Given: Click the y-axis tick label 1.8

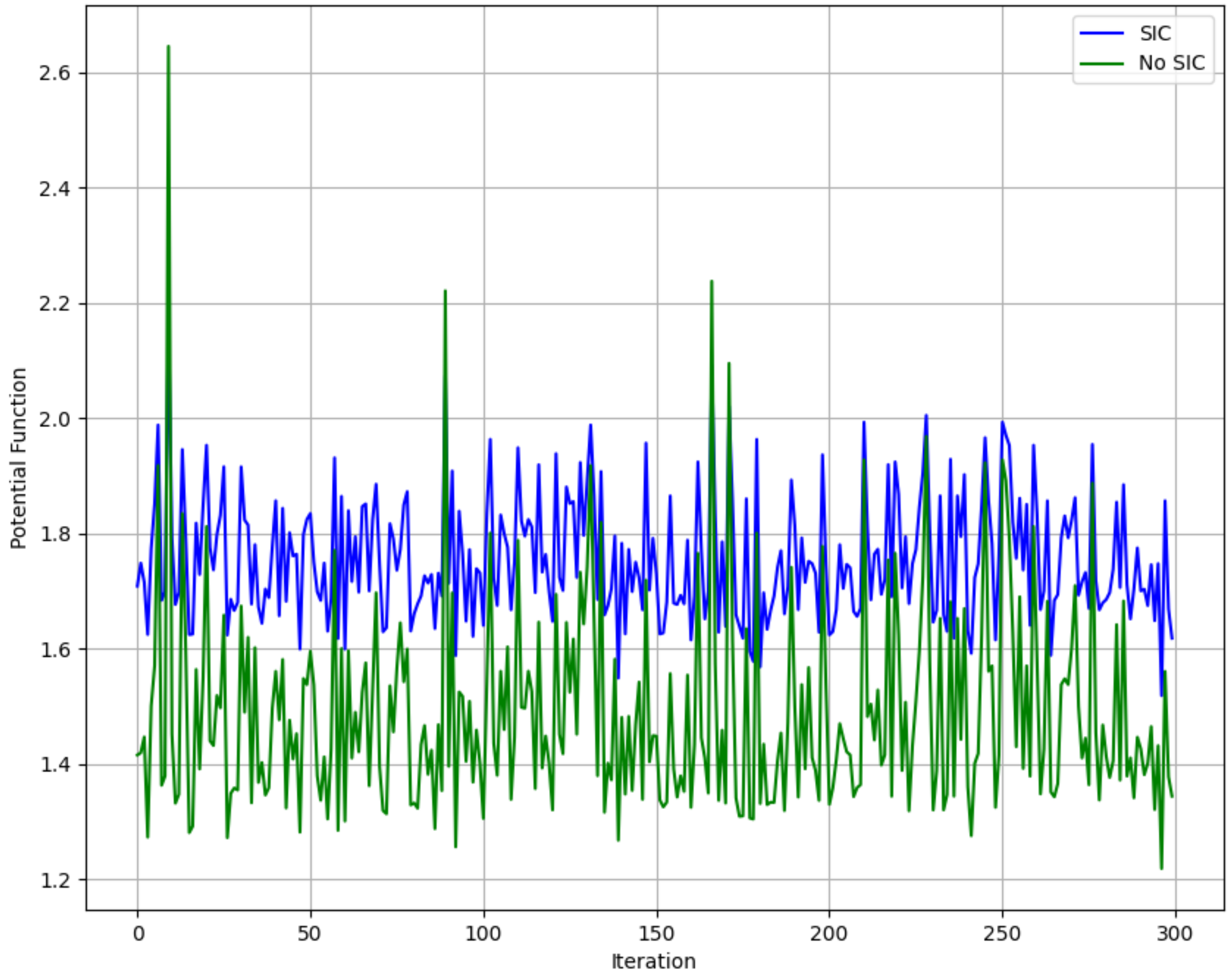Looking at the screenshot, I should click(54, 534).
